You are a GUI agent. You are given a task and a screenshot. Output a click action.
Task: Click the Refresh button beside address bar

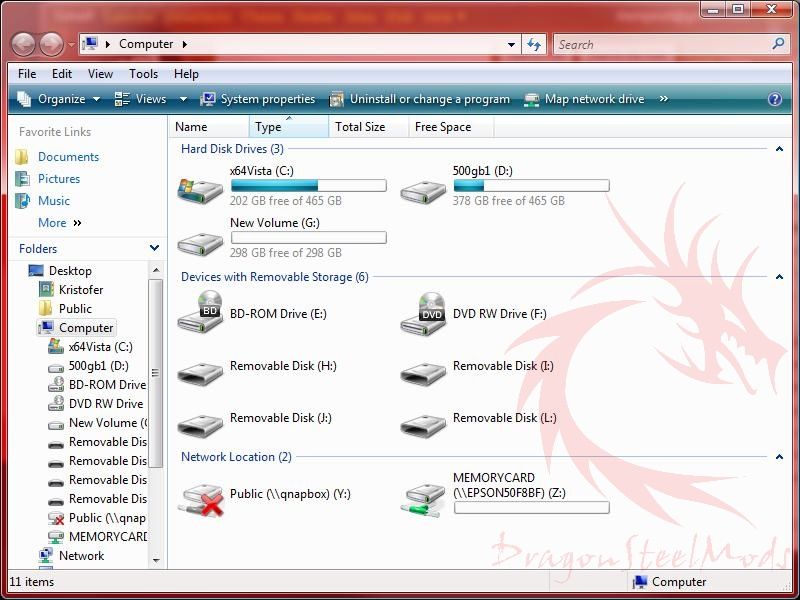tap(534, 44)
